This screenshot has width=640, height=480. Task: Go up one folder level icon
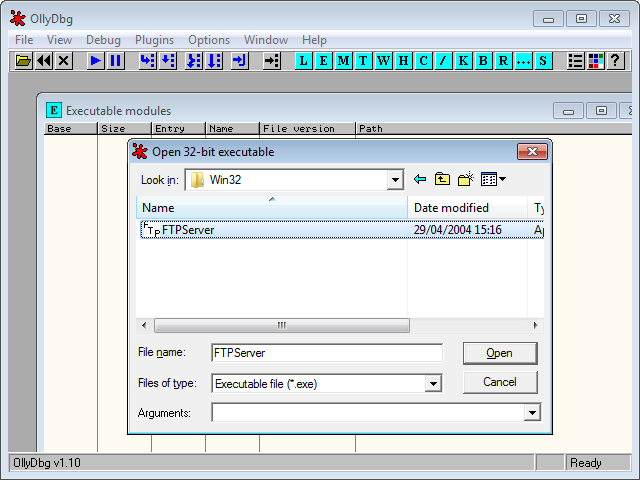click(442, 180)
